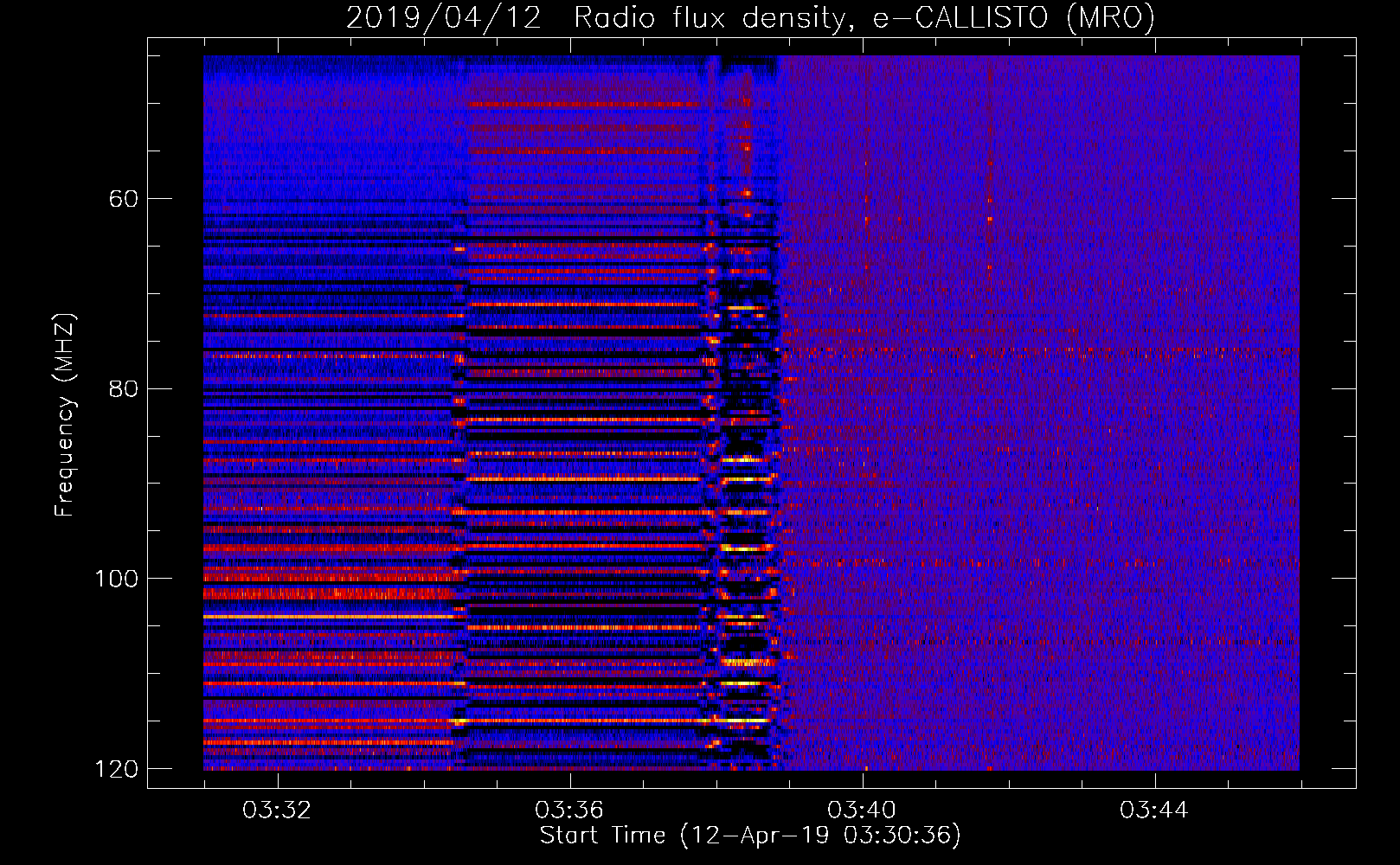The image size is (1400, 865).
Task: Click the 'Frequency (MHZ)' axis label
Action: (65, 415)
